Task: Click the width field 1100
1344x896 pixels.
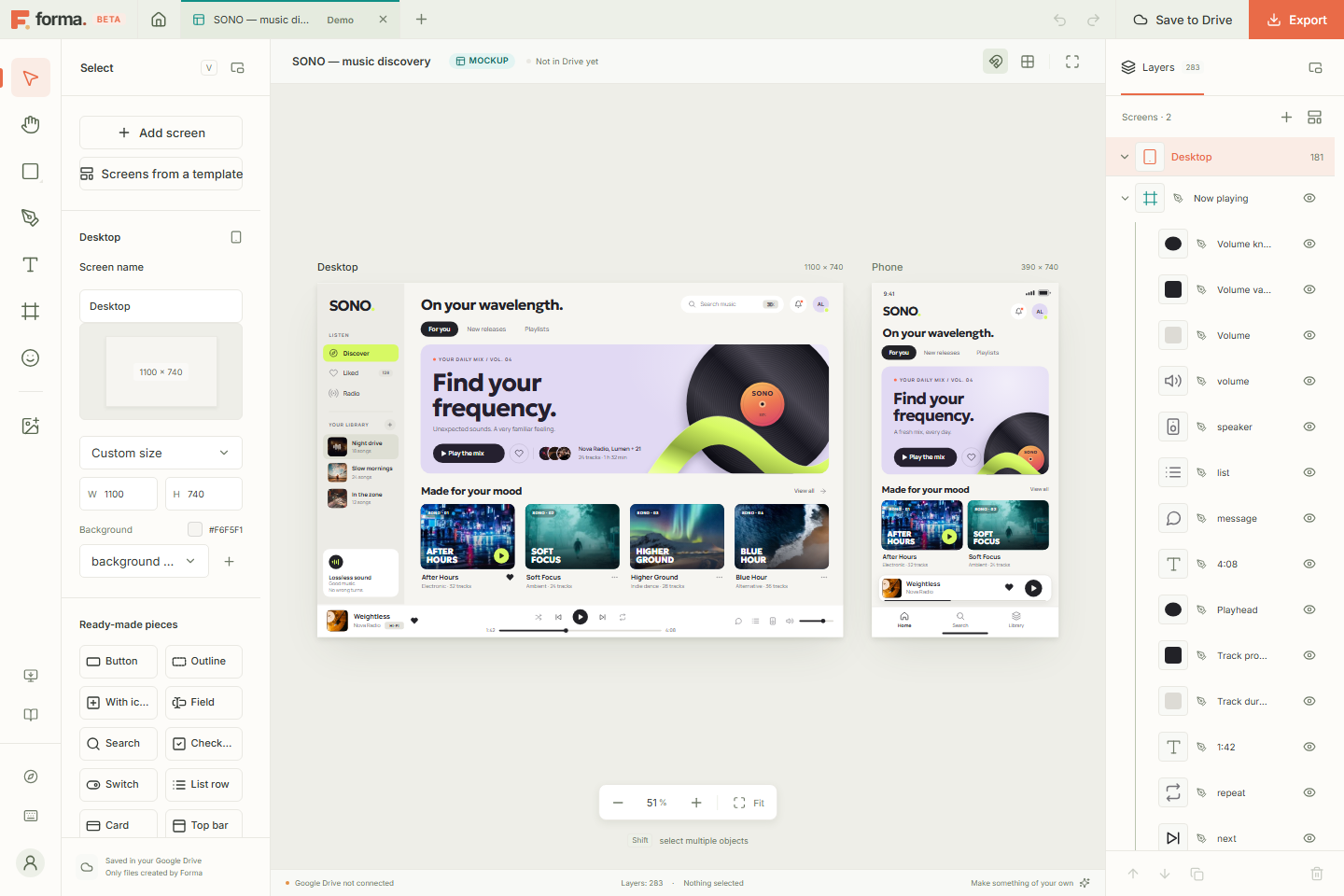Action: pyautogui.click(x=119, y=494)
